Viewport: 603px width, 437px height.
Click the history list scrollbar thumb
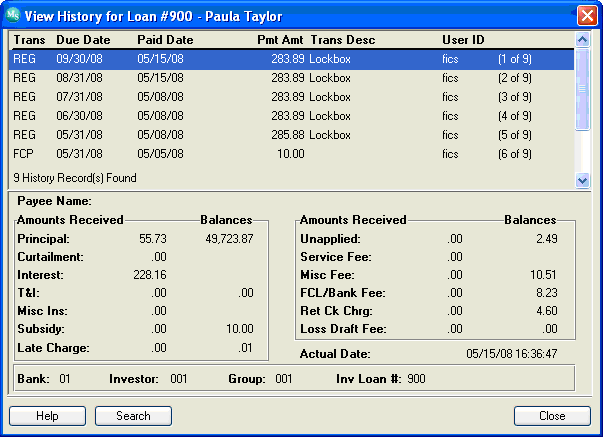582,89
